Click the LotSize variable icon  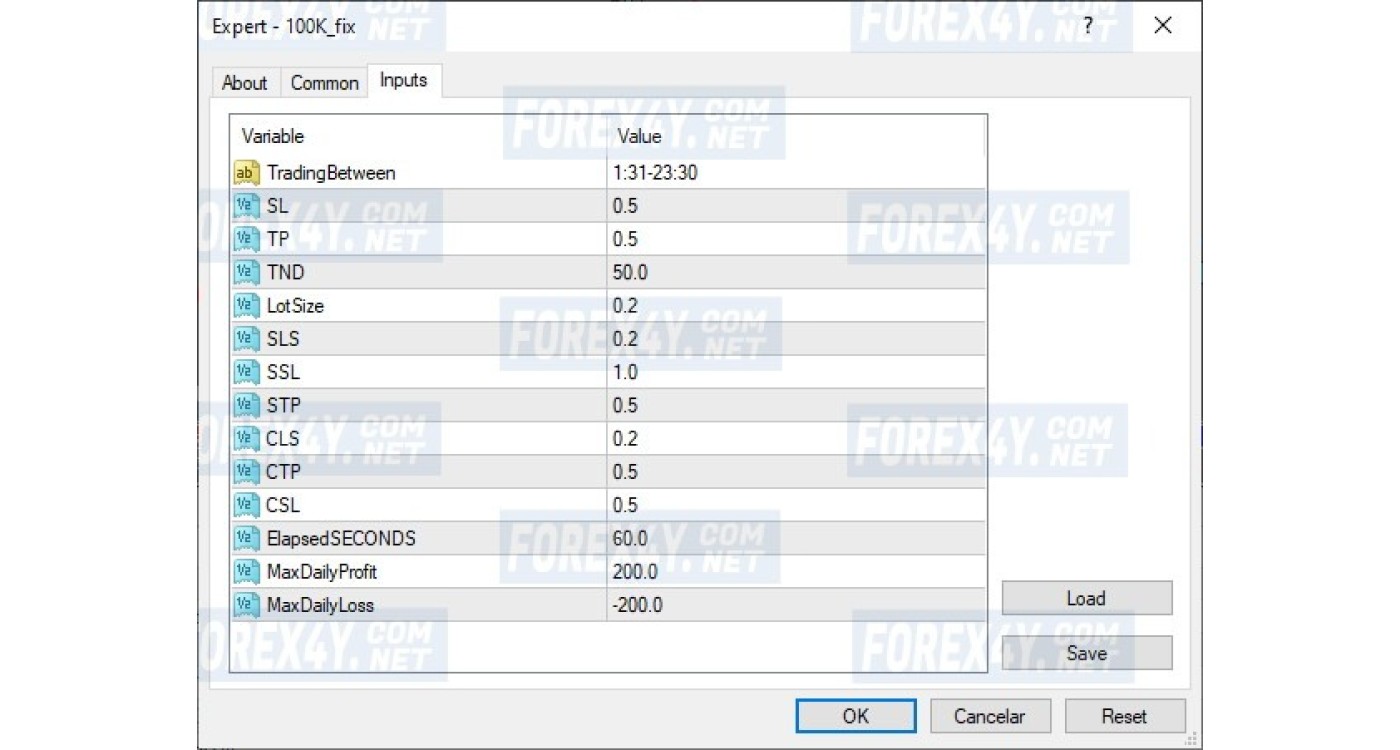(246, 305)
